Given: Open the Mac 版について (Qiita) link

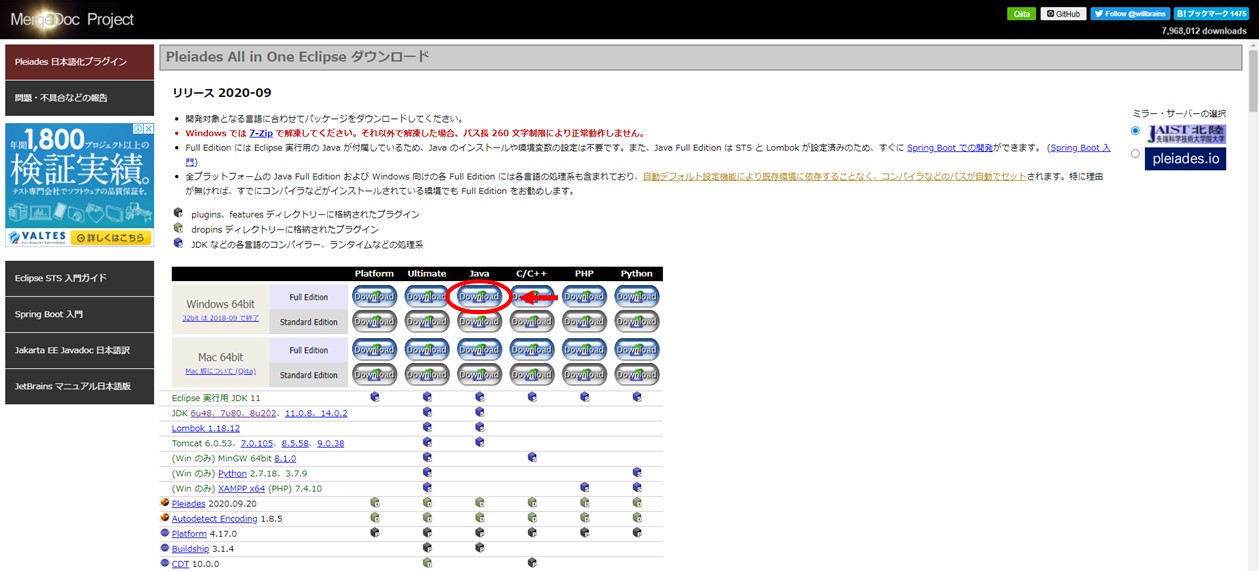Looking at the screenshot, I should (x=220, y=371).
